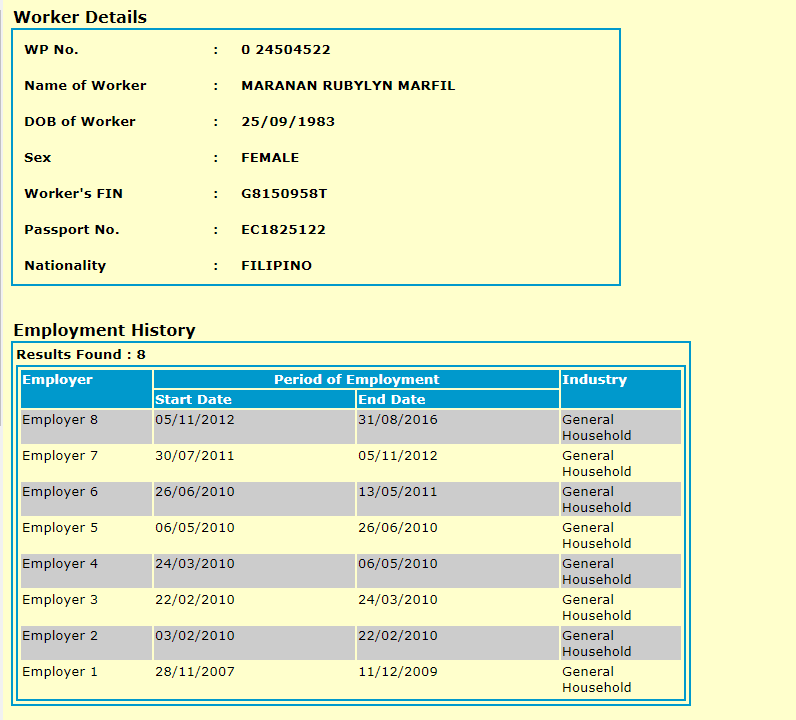Click the Employer 3 row label
This screenshot has width=796, height=720.
60,600
